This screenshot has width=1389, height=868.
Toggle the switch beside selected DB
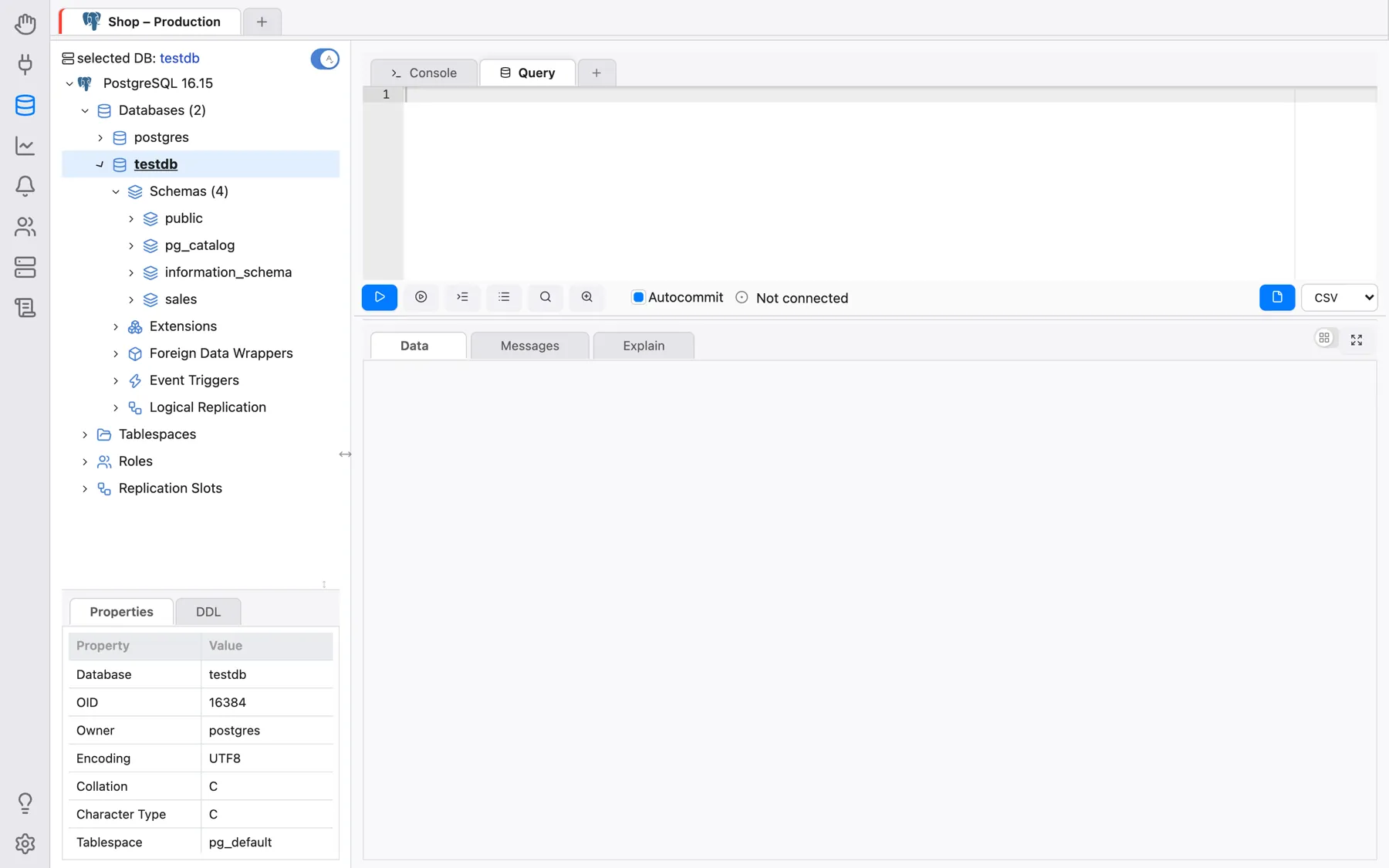click(x=325, y=59)
